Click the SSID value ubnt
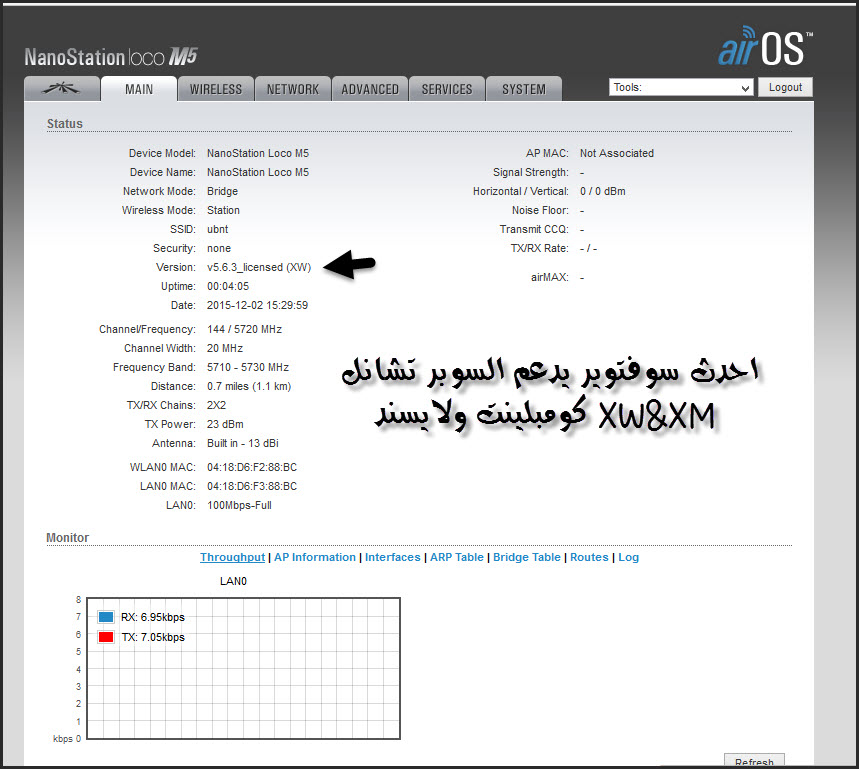 click(217, 229)
